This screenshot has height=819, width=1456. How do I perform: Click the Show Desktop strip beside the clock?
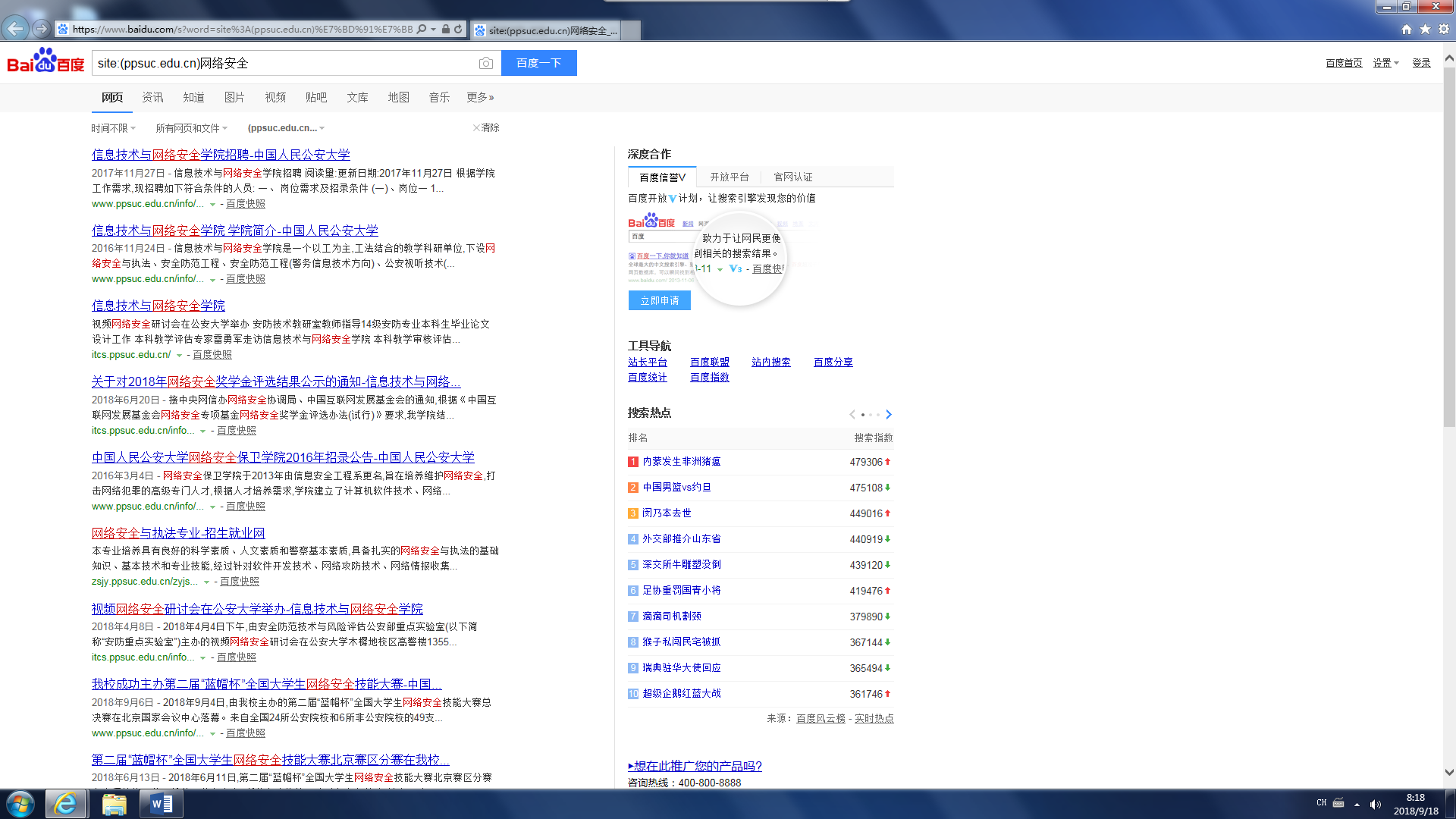[1450, 804]
